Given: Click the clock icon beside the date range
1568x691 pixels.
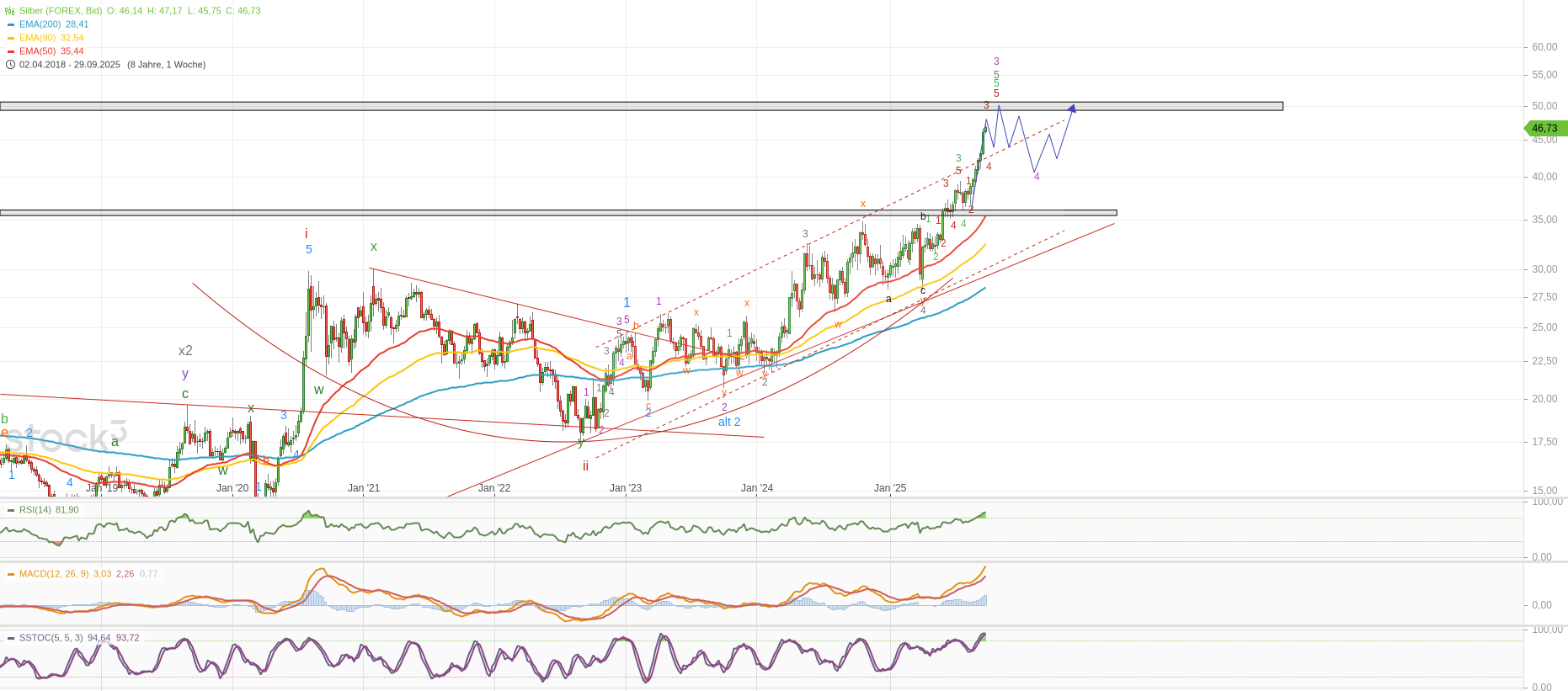Looking at the screenshot, I should [x=10, y=65].
